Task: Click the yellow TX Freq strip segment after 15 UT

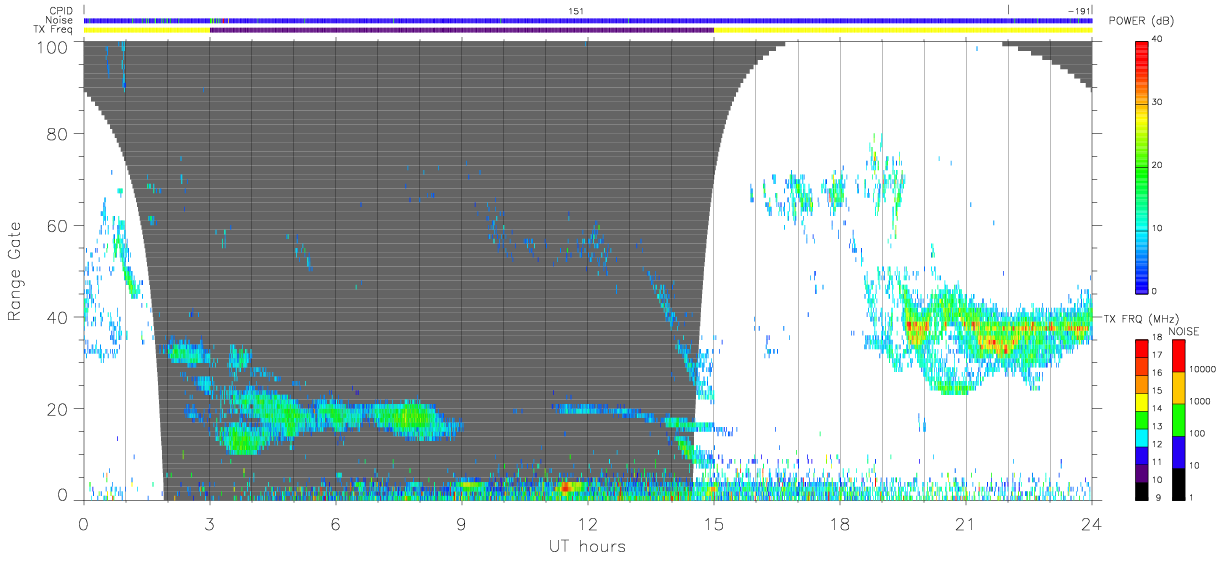Action: tap(903, 30)
